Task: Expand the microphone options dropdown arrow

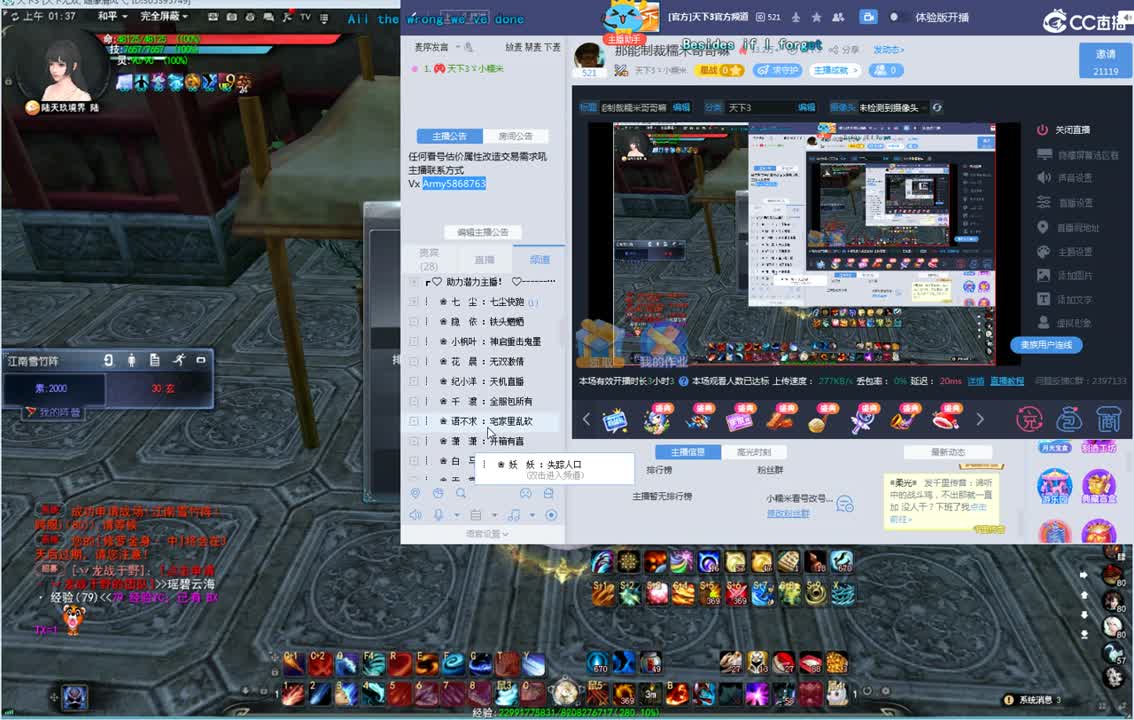Action: (457, 516)
